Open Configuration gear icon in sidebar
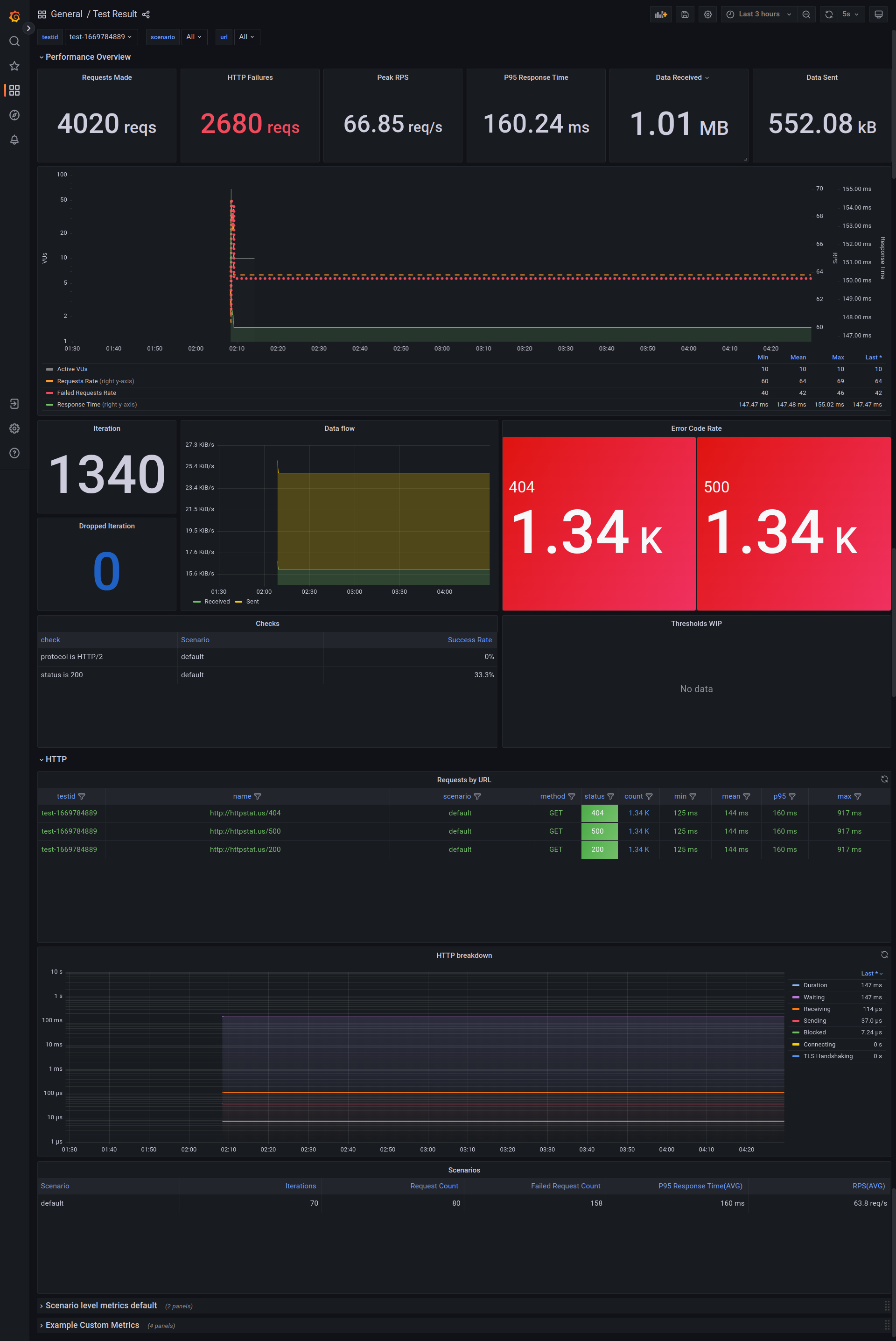896x1341 pixels. pos(15,428)
